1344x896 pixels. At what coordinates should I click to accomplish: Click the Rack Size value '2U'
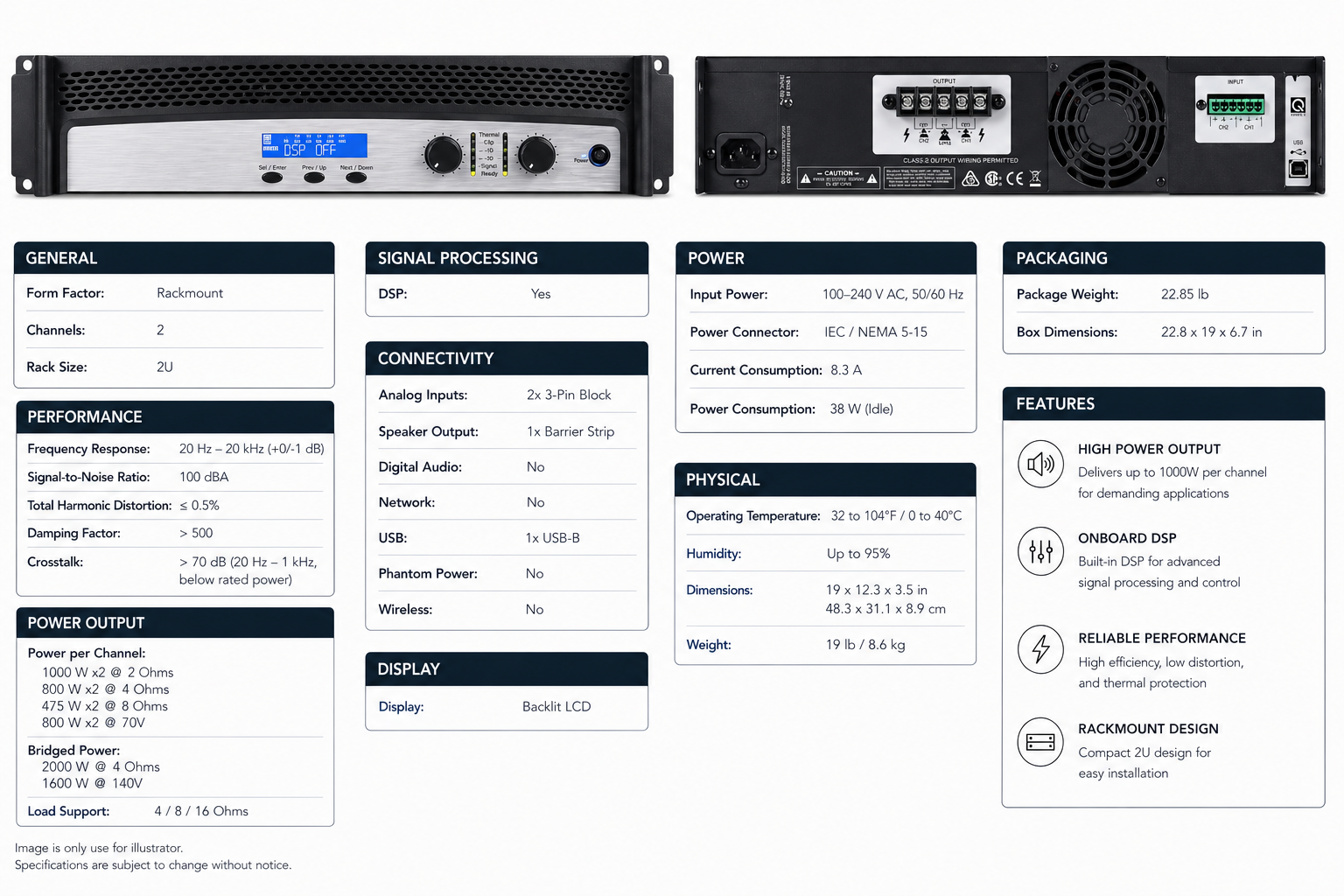[164, 367]
